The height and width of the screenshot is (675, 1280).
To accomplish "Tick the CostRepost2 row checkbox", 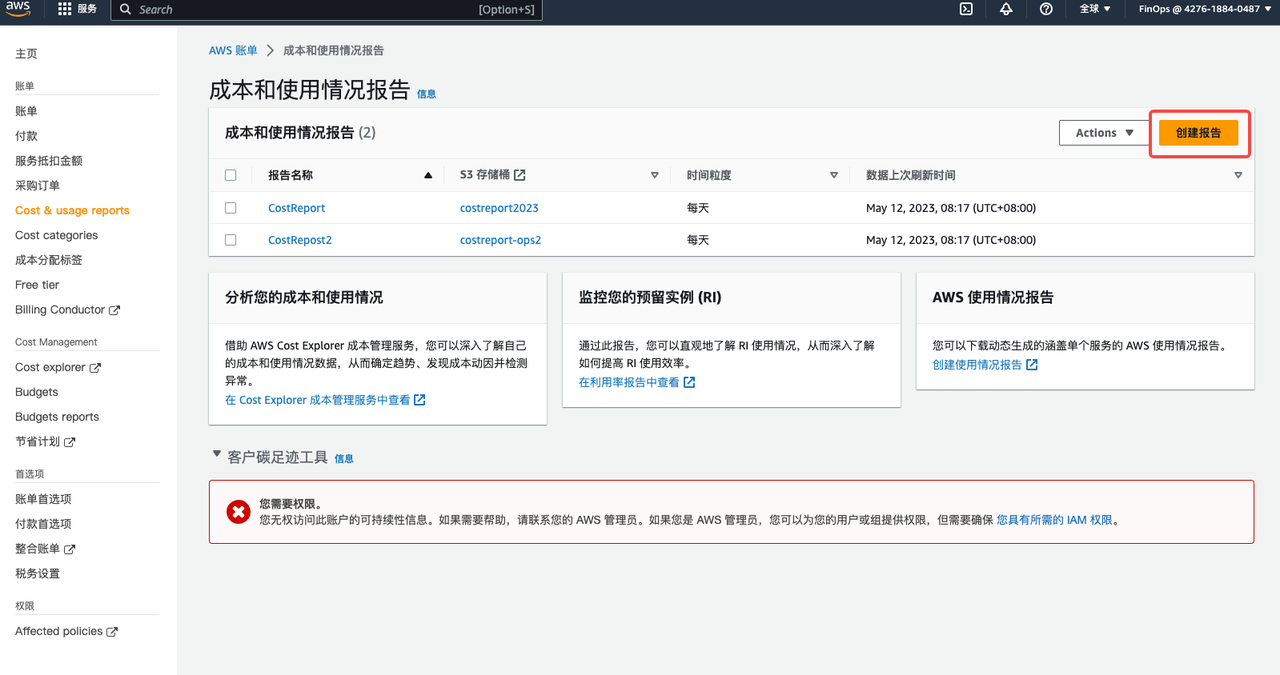I will coord(231,240).
